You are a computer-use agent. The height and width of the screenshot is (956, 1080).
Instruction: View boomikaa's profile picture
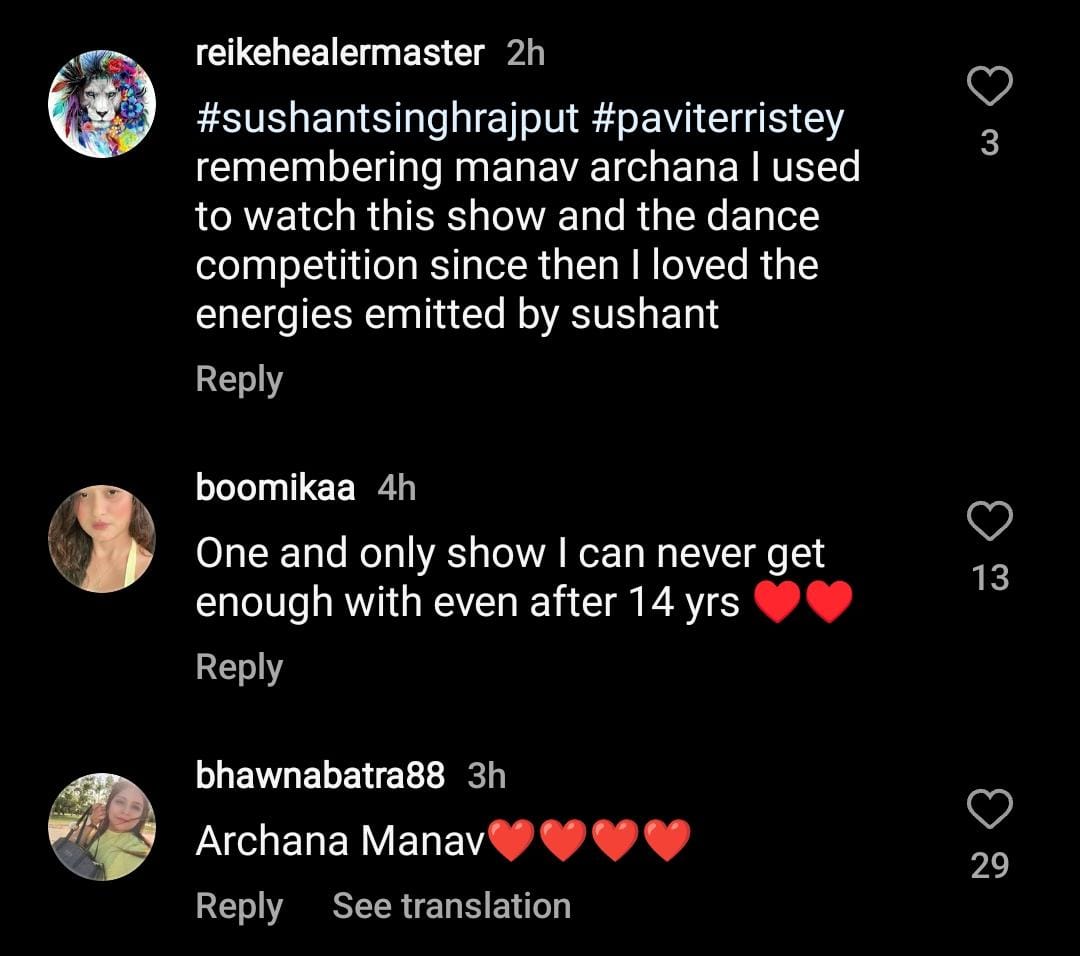click(102, 539)
